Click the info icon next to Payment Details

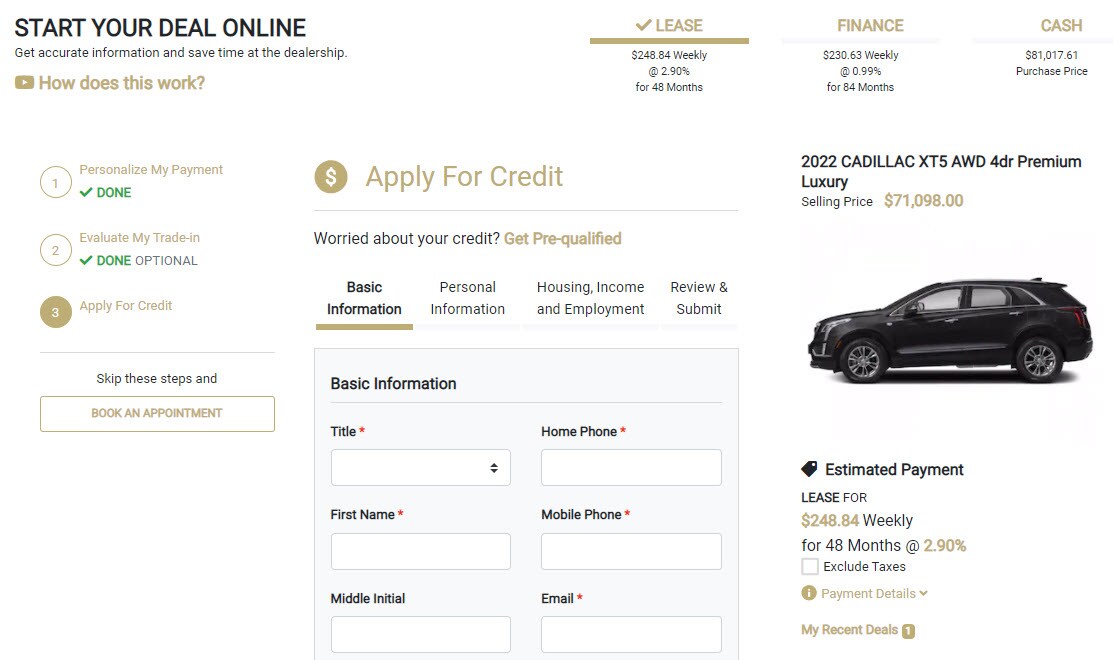pos(808,593)
